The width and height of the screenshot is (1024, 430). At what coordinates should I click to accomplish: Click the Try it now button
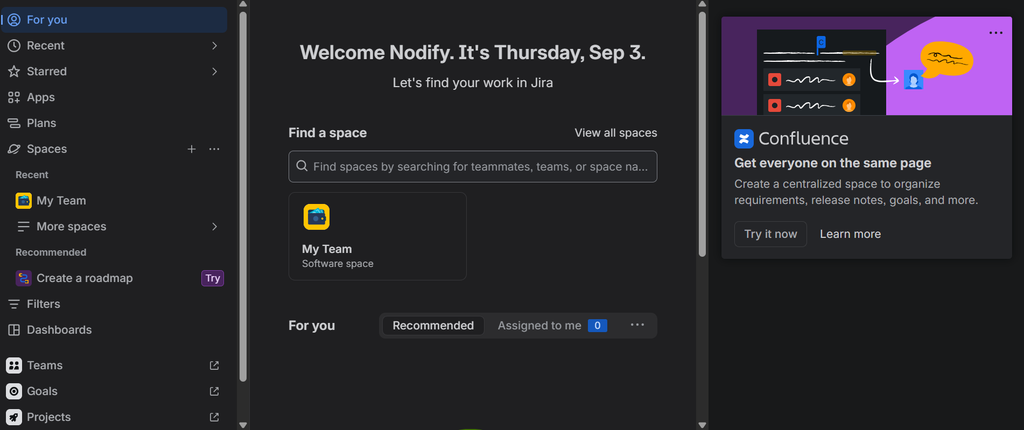(771, 234)
